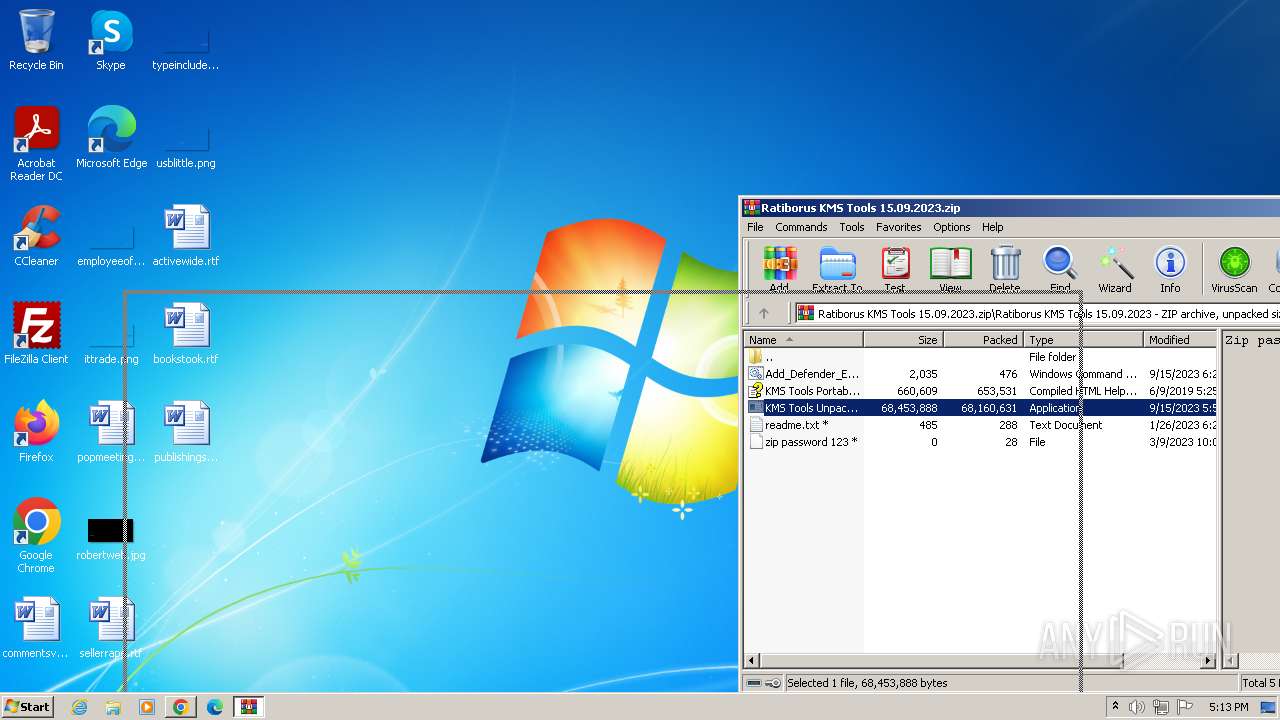Screen dimensions: 1280x720
Task: Open Edge from the taskbar
Action: click(215, 707)
